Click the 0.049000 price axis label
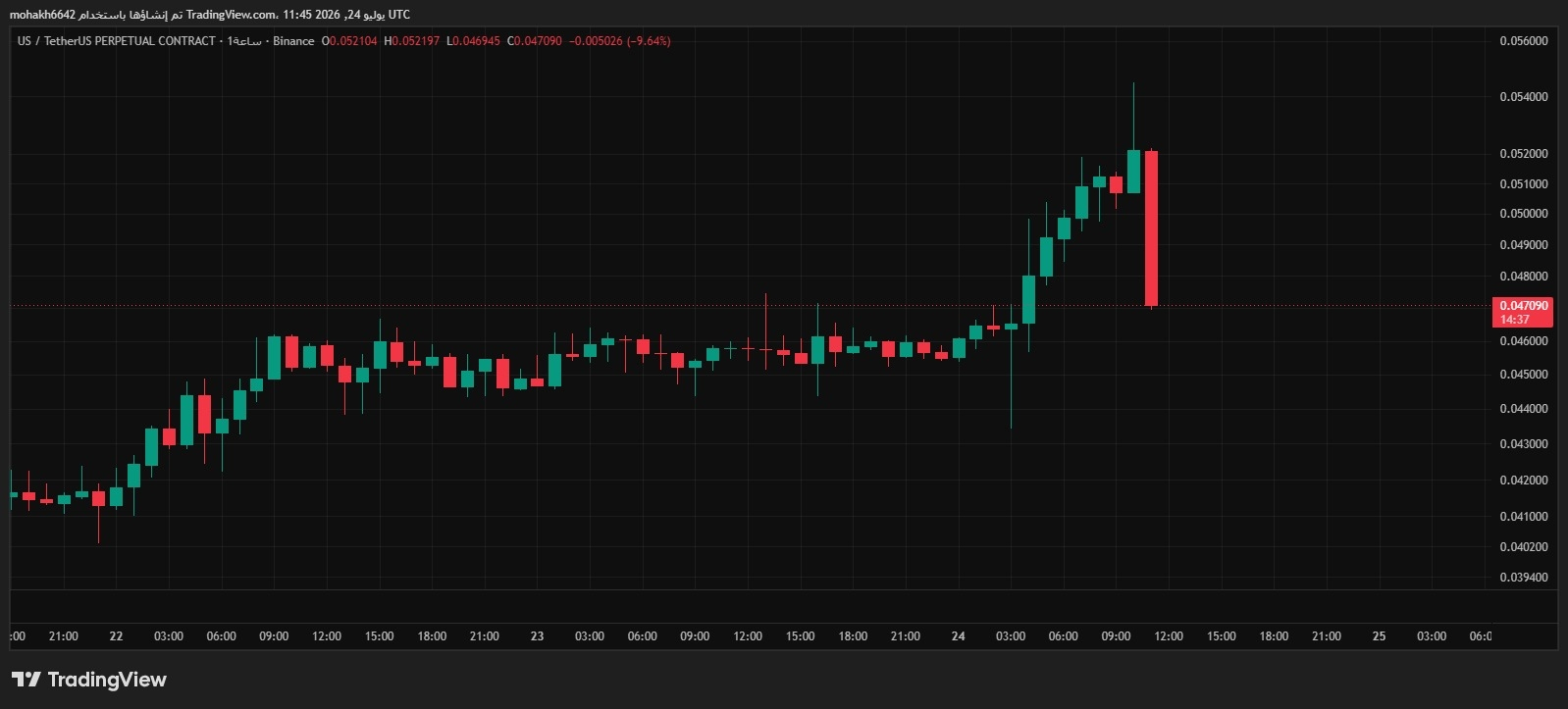 1524,245
